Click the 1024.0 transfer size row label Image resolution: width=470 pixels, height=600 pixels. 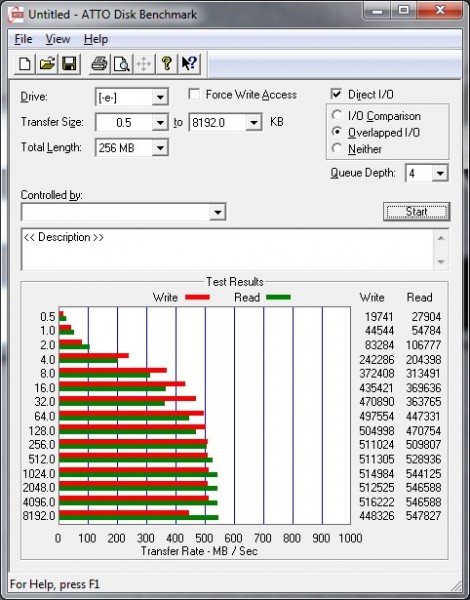(39, 474)
